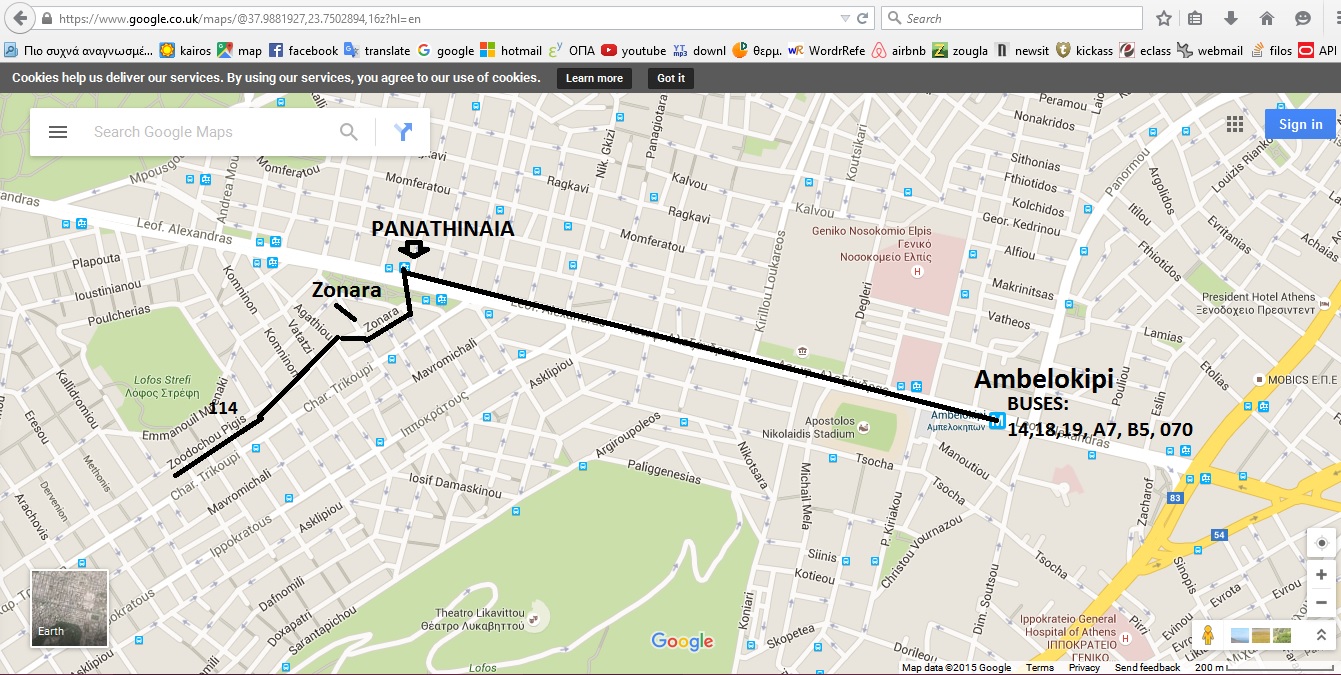Open directions with the blue arrow icon
This screenshot has height=675, width=1341.
(403, 132)
